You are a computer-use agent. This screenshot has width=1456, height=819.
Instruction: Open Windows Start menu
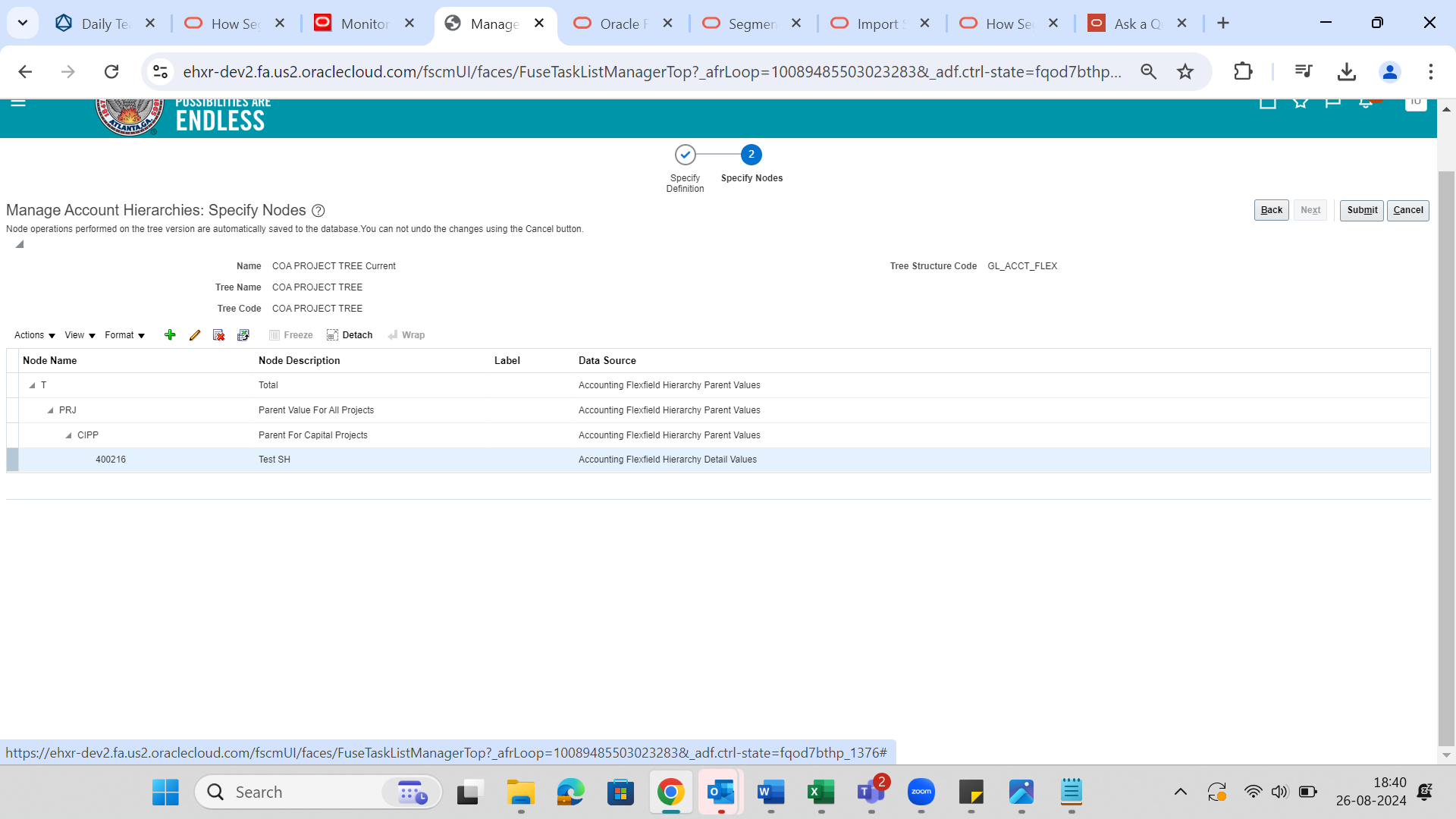click(165, 792)
